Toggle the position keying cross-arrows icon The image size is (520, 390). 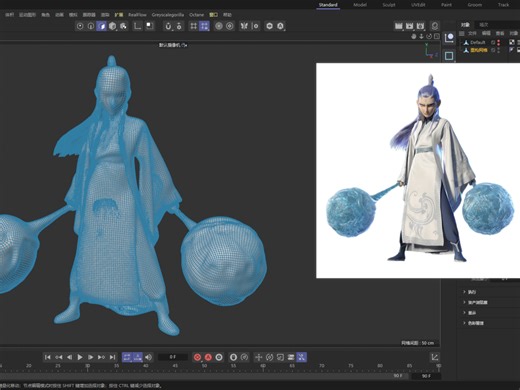pyautogui.click(x=259, y=357)
